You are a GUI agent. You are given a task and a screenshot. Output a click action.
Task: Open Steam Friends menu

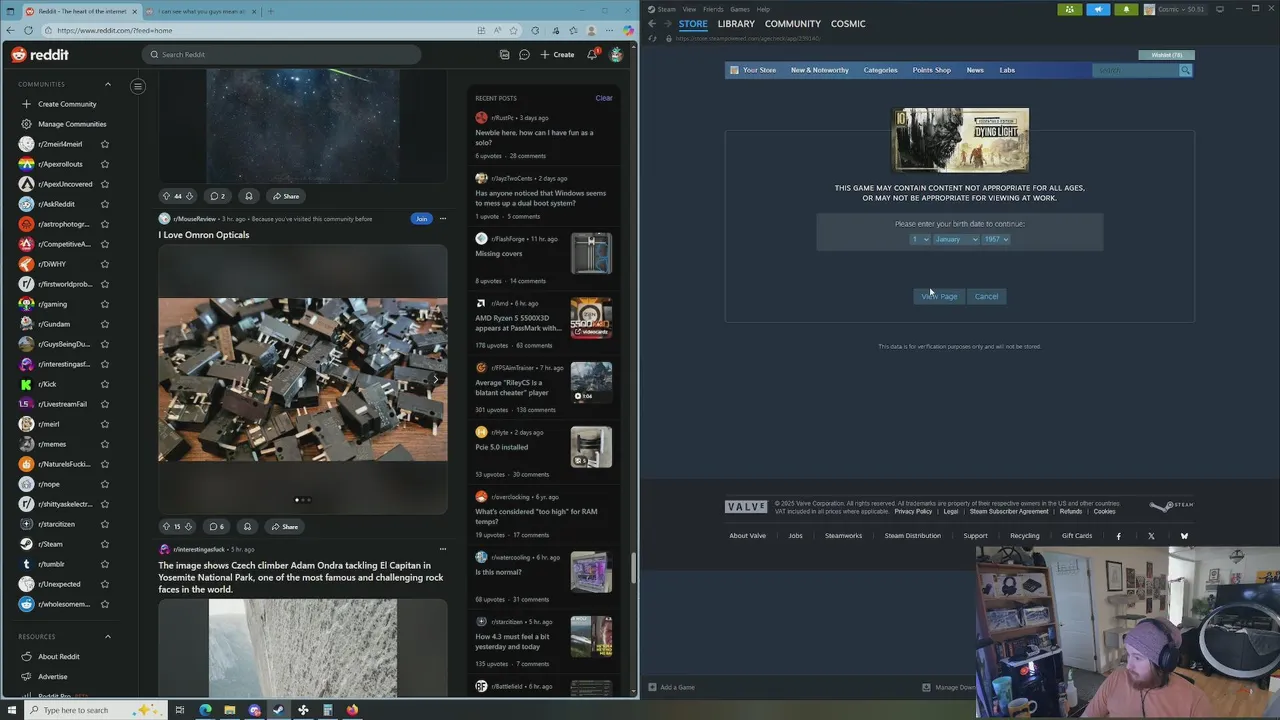(713, 9)
